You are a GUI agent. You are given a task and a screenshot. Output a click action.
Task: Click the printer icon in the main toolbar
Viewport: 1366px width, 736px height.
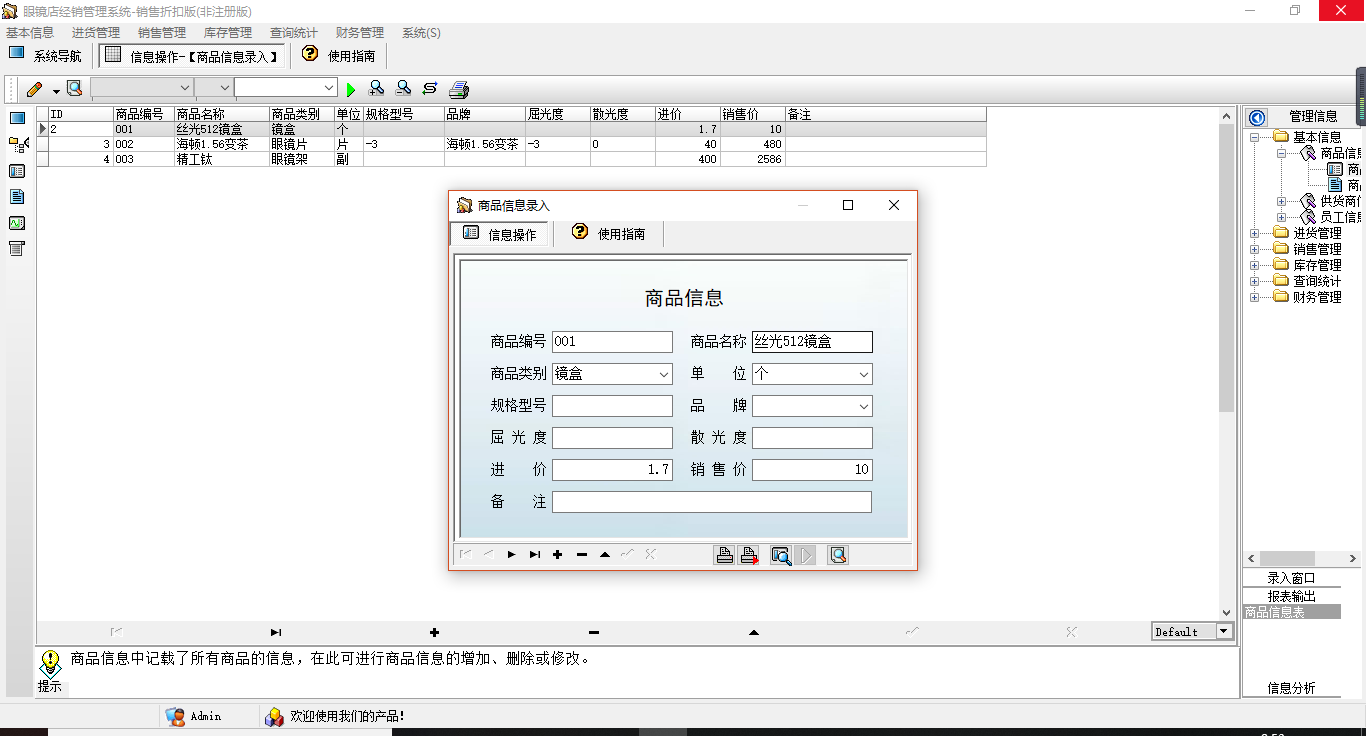pos(459,89)
